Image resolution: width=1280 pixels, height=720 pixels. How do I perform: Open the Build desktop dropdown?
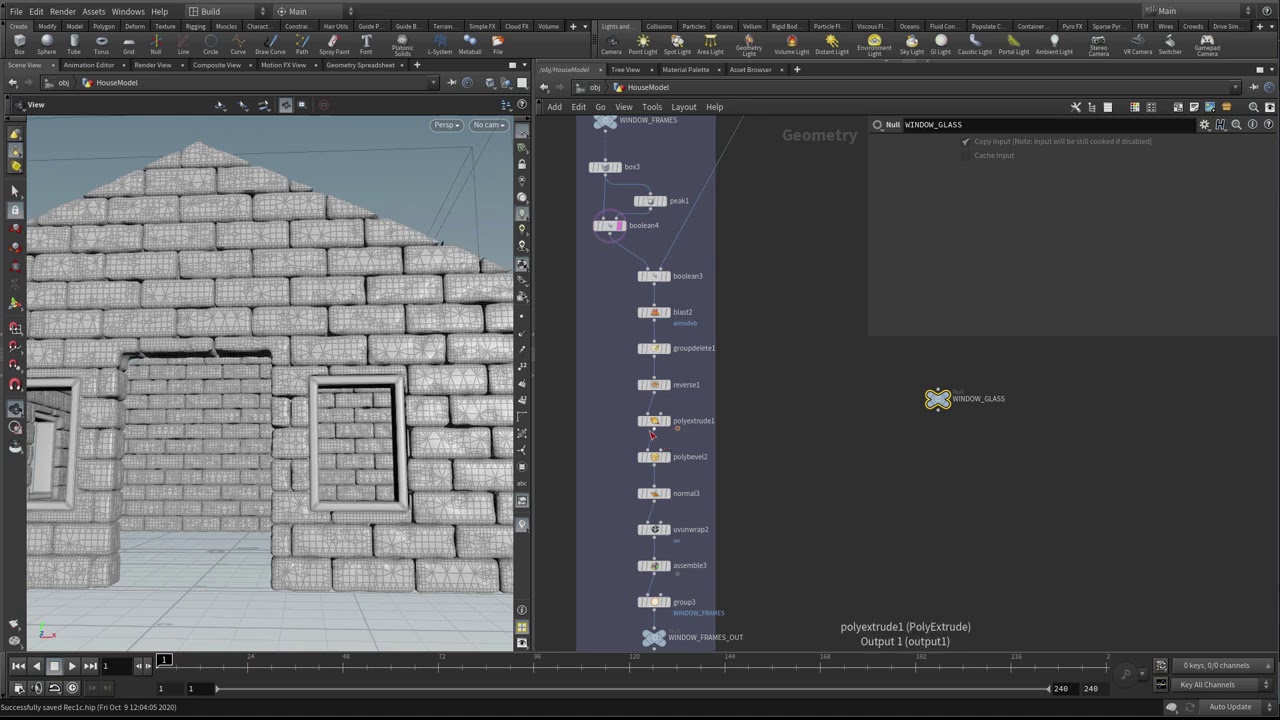pyautogui.click(x=227, y=11)
